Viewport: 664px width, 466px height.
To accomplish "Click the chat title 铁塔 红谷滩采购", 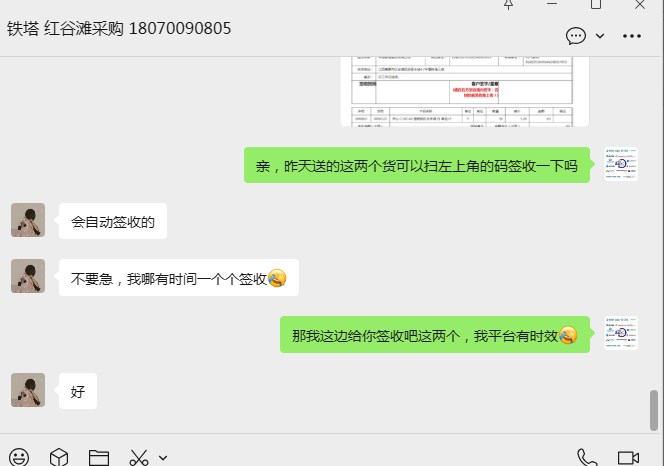I will [x=119, y=28].
